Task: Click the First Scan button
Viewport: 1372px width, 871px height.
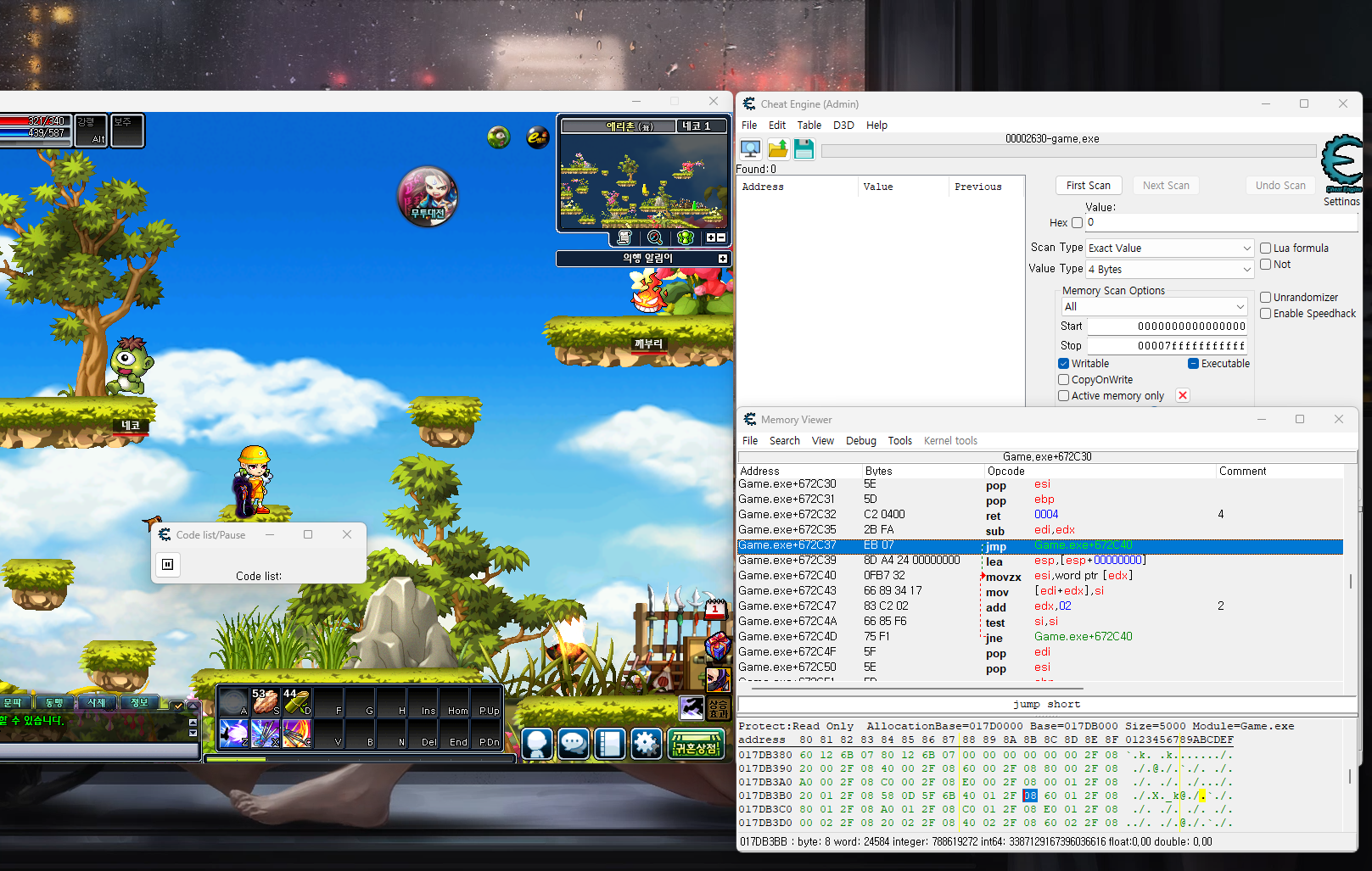Action: (x=1089, y=186)
